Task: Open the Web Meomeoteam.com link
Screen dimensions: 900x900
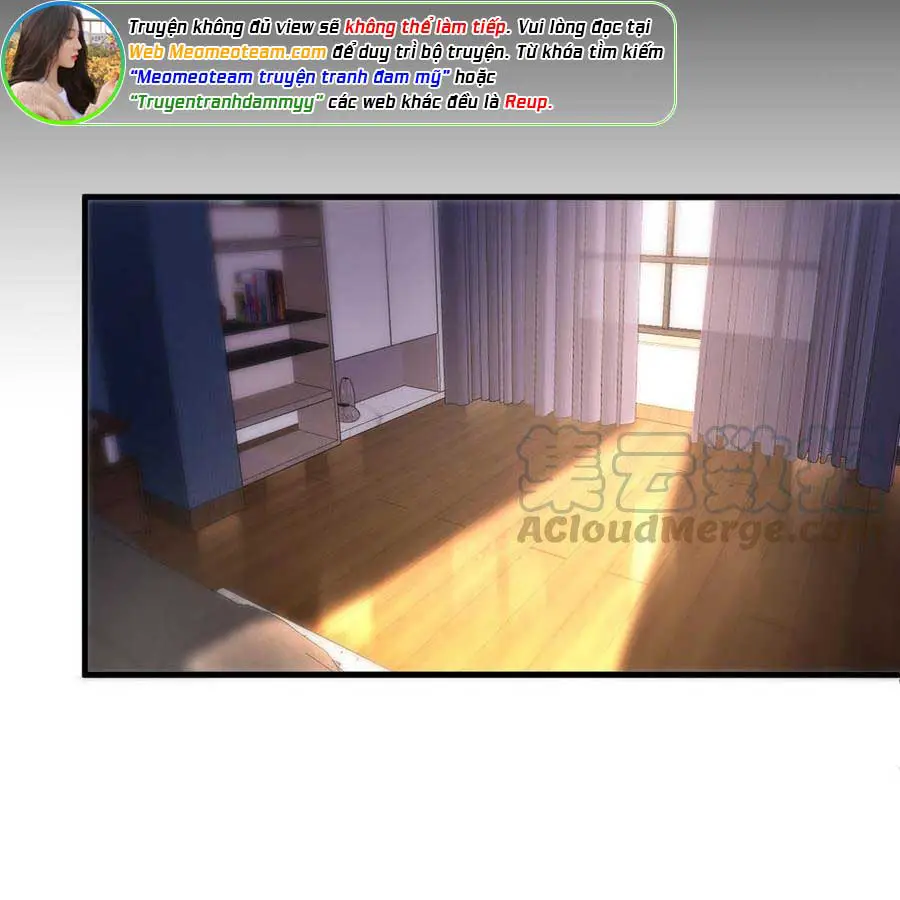Action: (227, 53)
